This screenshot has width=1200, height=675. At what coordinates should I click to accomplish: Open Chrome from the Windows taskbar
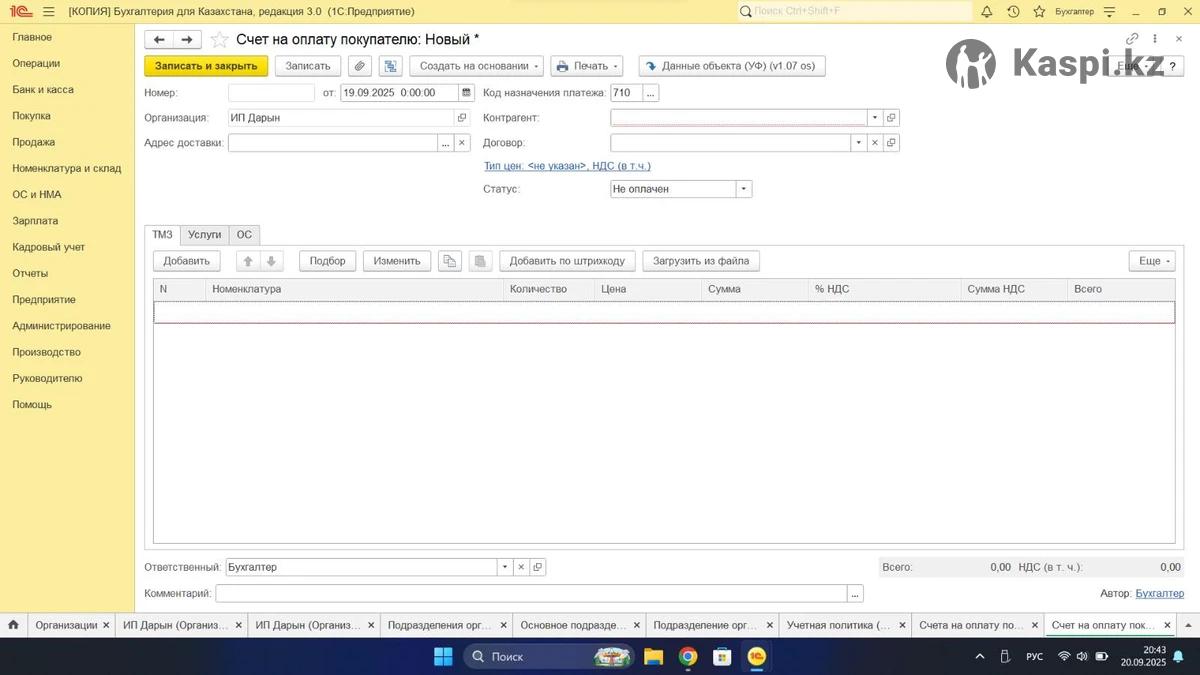[688, 657]
